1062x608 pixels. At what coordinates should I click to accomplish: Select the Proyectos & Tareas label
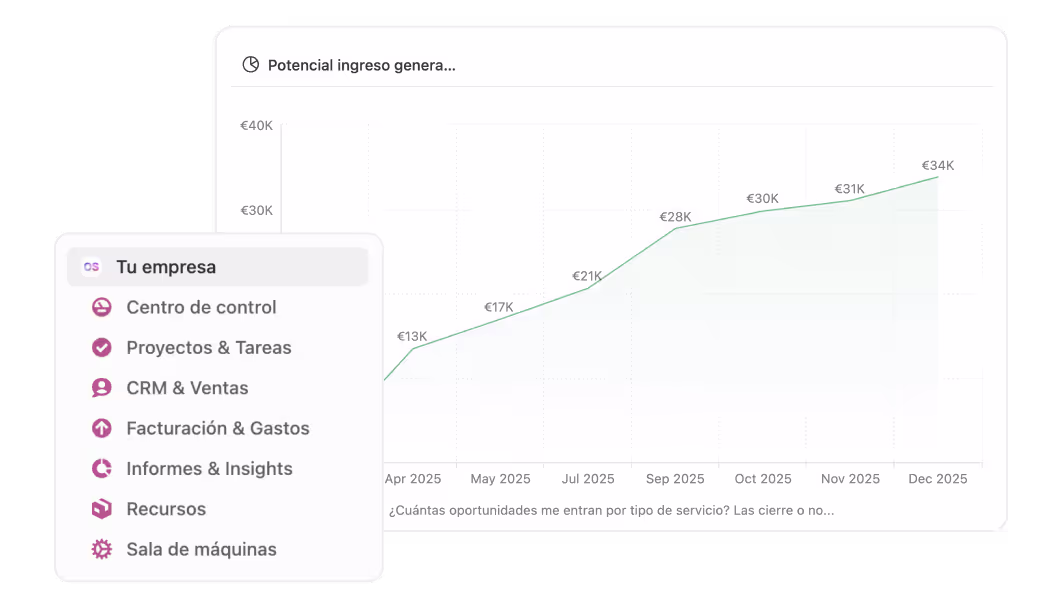click(209, 347)
